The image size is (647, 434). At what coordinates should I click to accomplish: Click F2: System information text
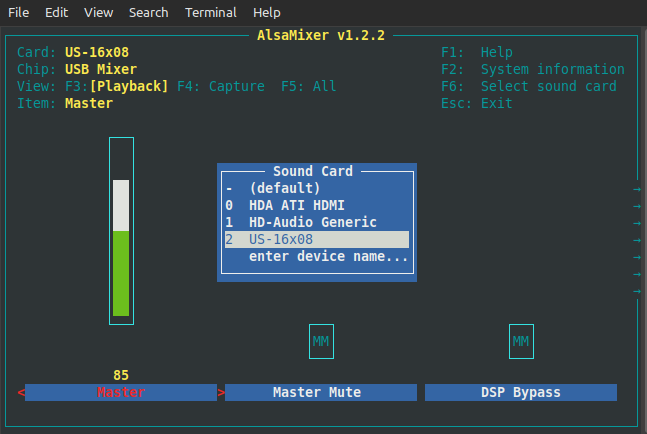click(533, 69)
